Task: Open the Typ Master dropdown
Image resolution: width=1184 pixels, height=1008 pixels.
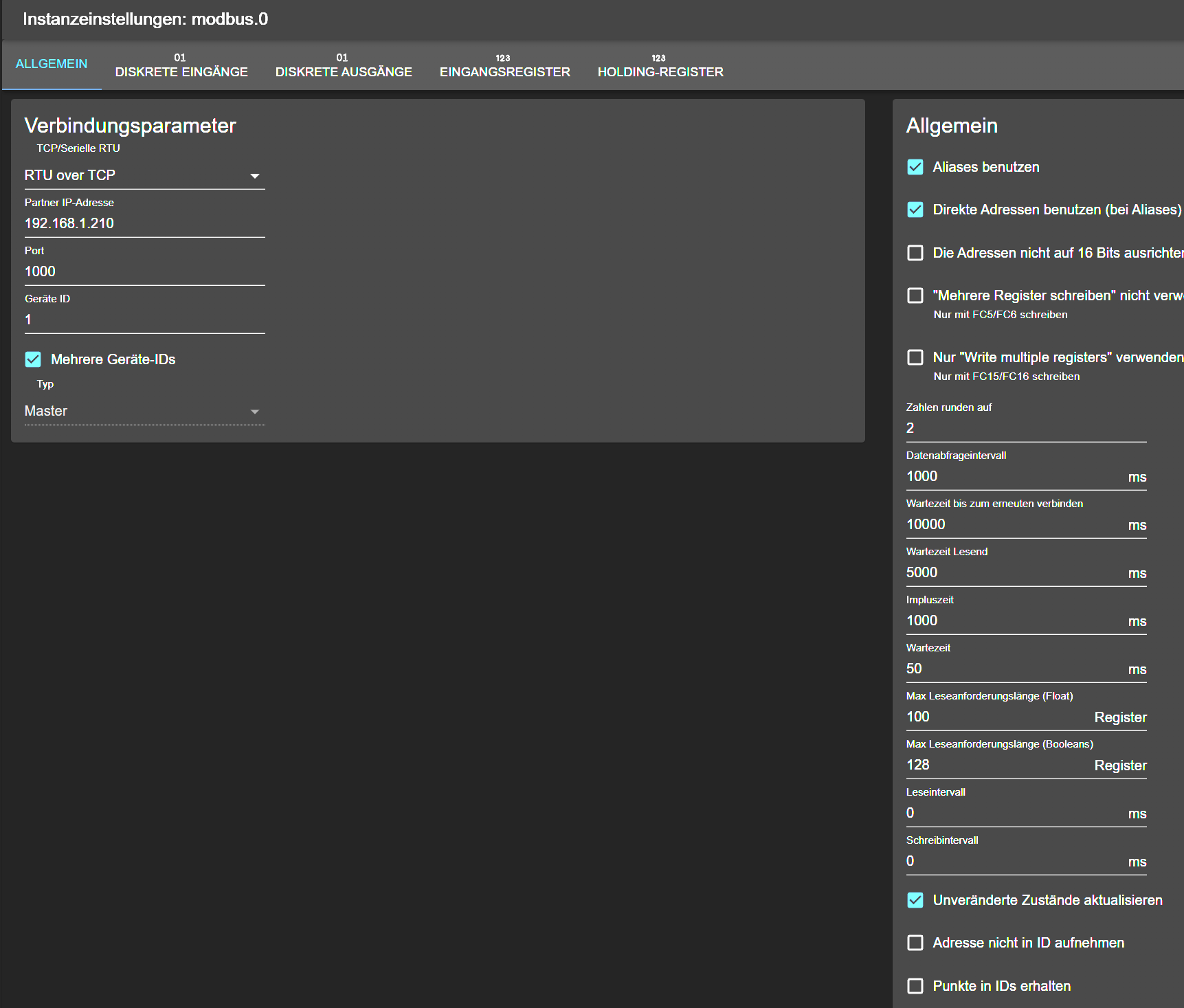Action: tap(145, 411)
